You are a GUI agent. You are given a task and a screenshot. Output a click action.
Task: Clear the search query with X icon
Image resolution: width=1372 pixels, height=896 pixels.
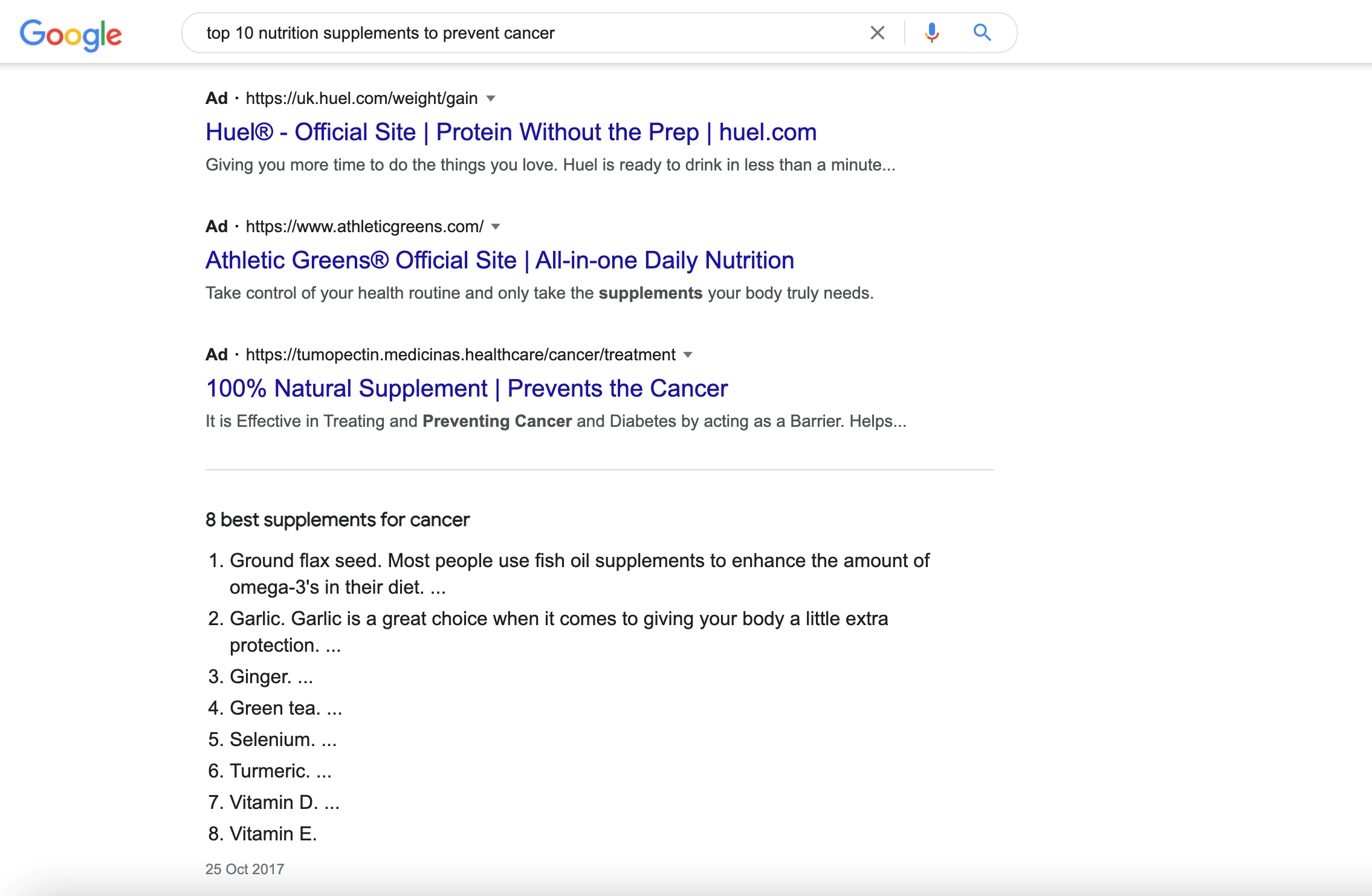pos(877,33)
